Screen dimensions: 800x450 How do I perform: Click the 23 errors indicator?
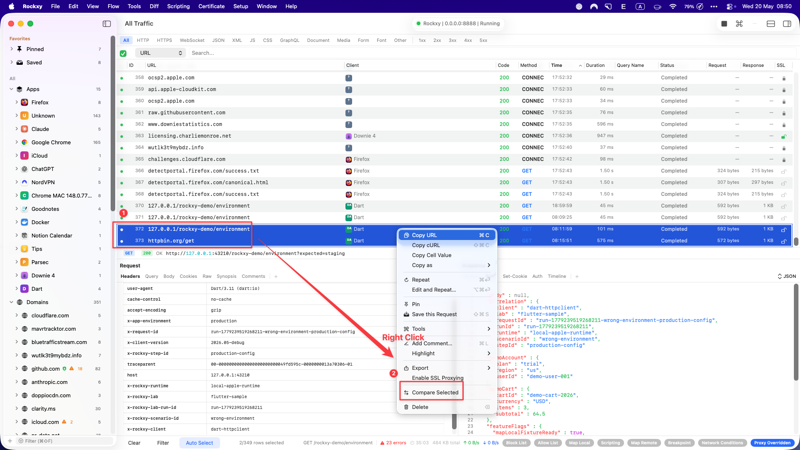coord(393,443)
